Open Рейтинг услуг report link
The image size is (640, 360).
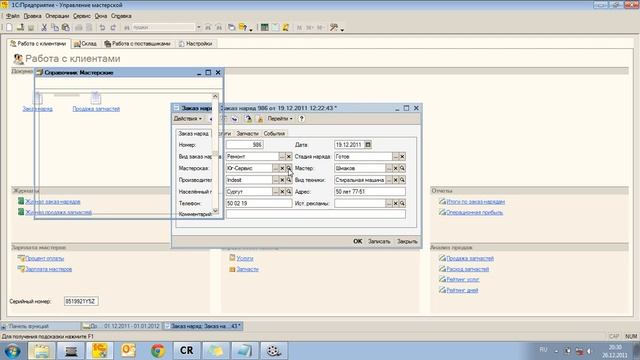point(462,280)
